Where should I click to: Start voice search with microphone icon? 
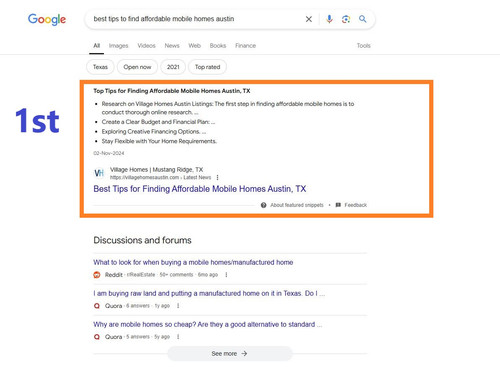coord(329,19)
